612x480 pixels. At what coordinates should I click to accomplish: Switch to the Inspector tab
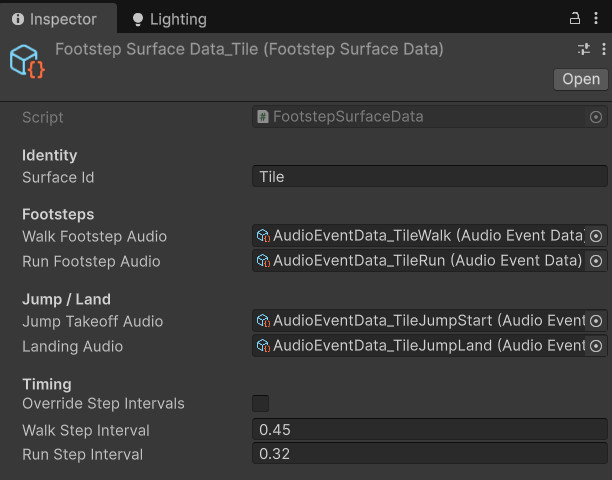click(58, 18)
